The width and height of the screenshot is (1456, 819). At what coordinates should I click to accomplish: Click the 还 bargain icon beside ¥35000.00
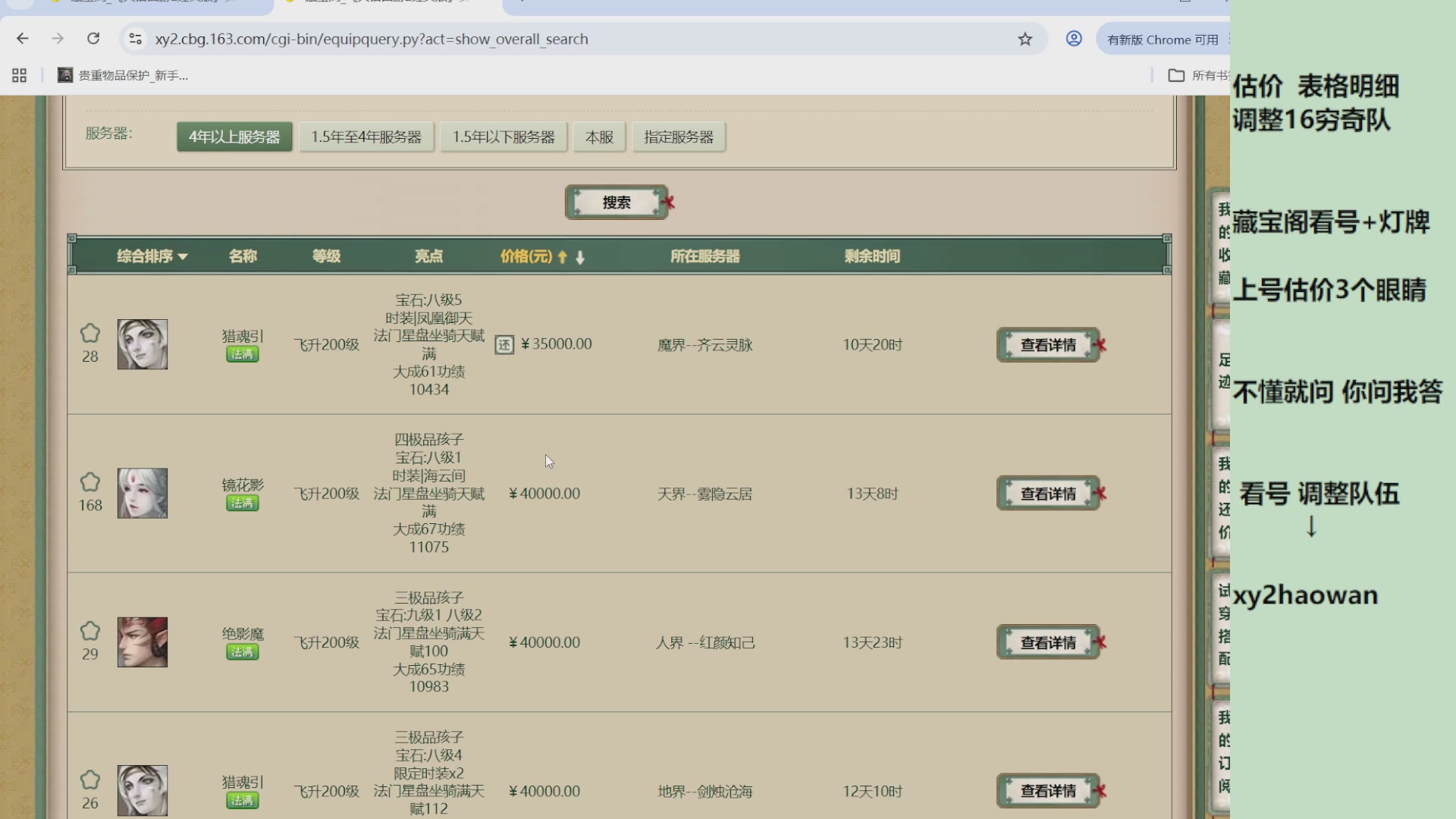point(504,345)
